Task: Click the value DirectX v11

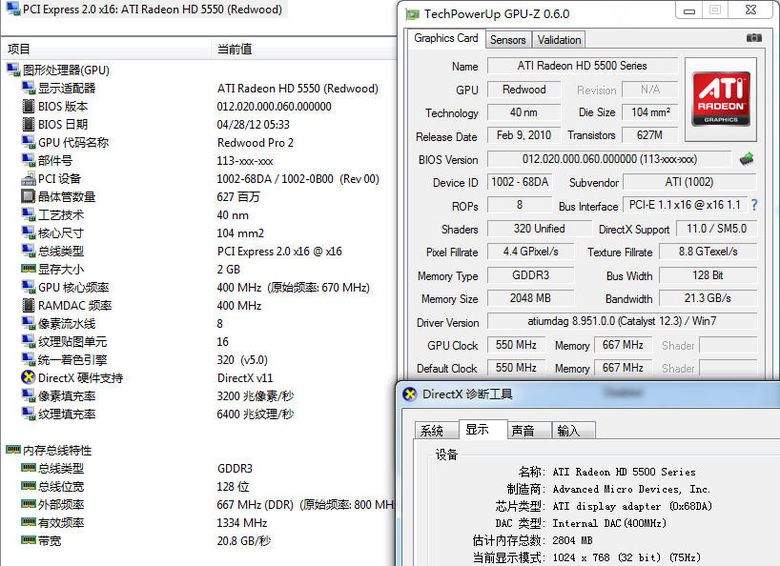Action: pyautogui.click(x=245, y=378)
